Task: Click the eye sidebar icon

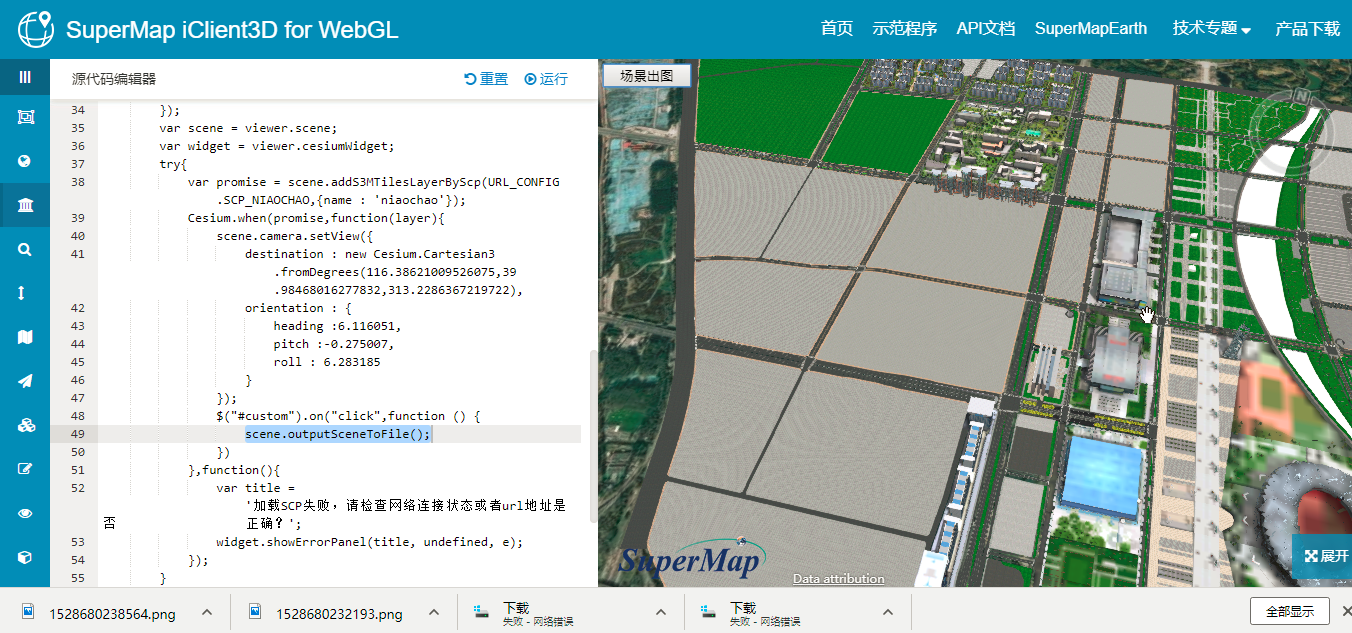Action: coord(25,513)
